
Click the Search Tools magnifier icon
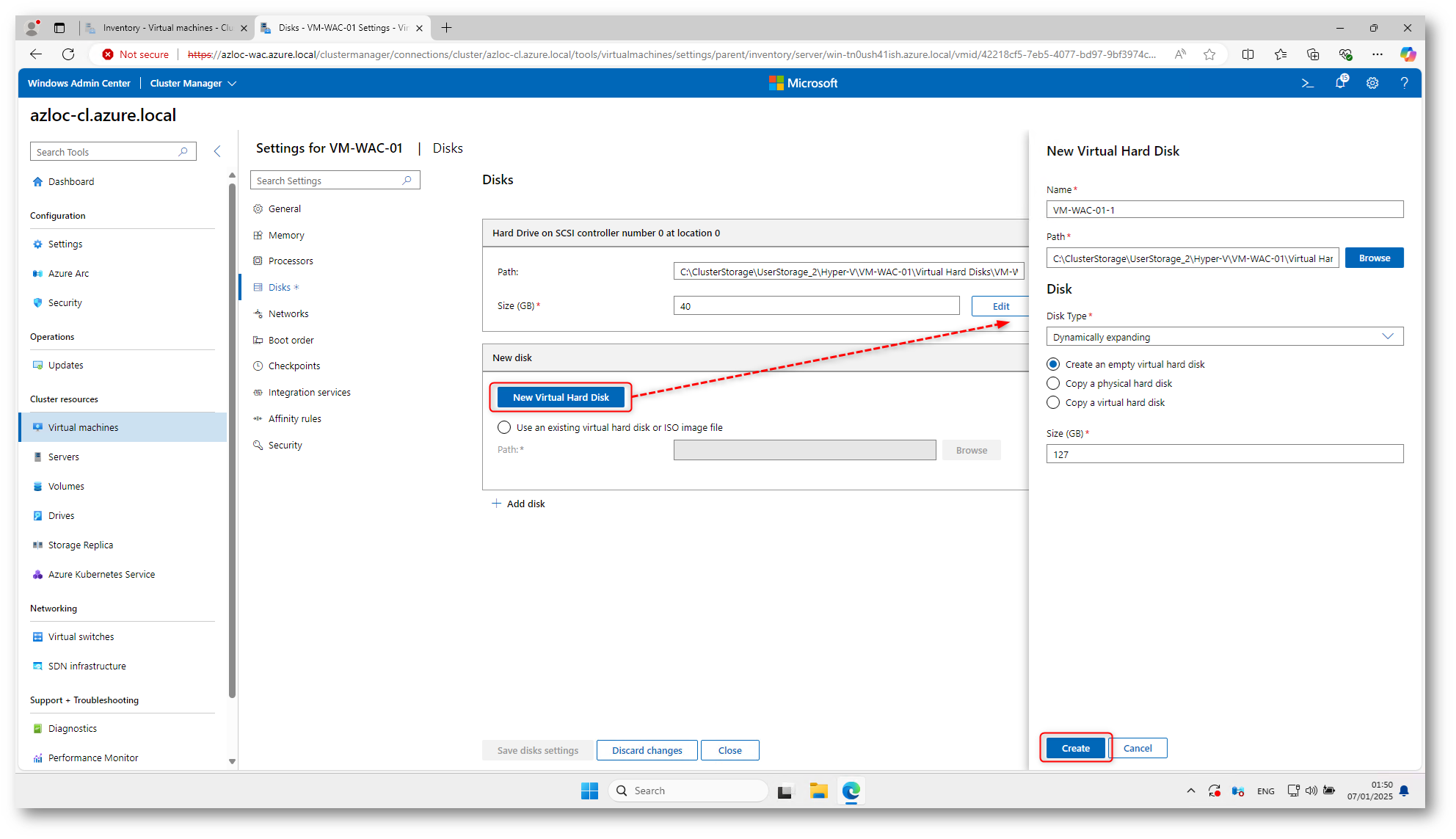[183, 152]
